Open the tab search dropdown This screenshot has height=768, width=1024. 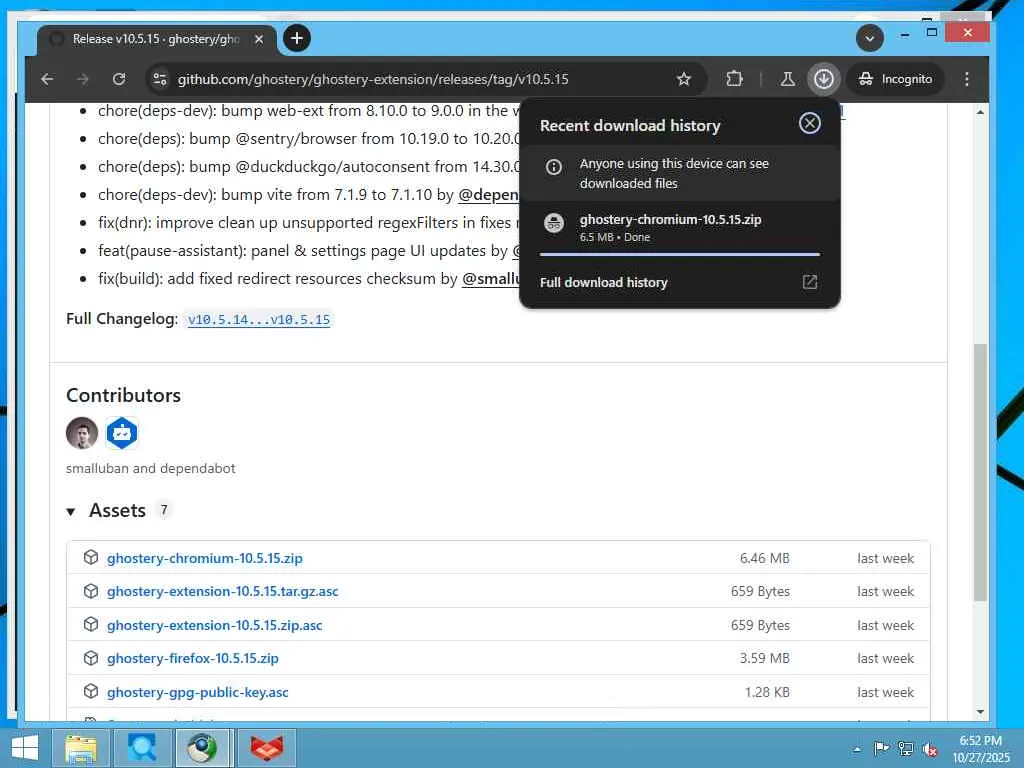pyautogui.click(x=870, y=39)
